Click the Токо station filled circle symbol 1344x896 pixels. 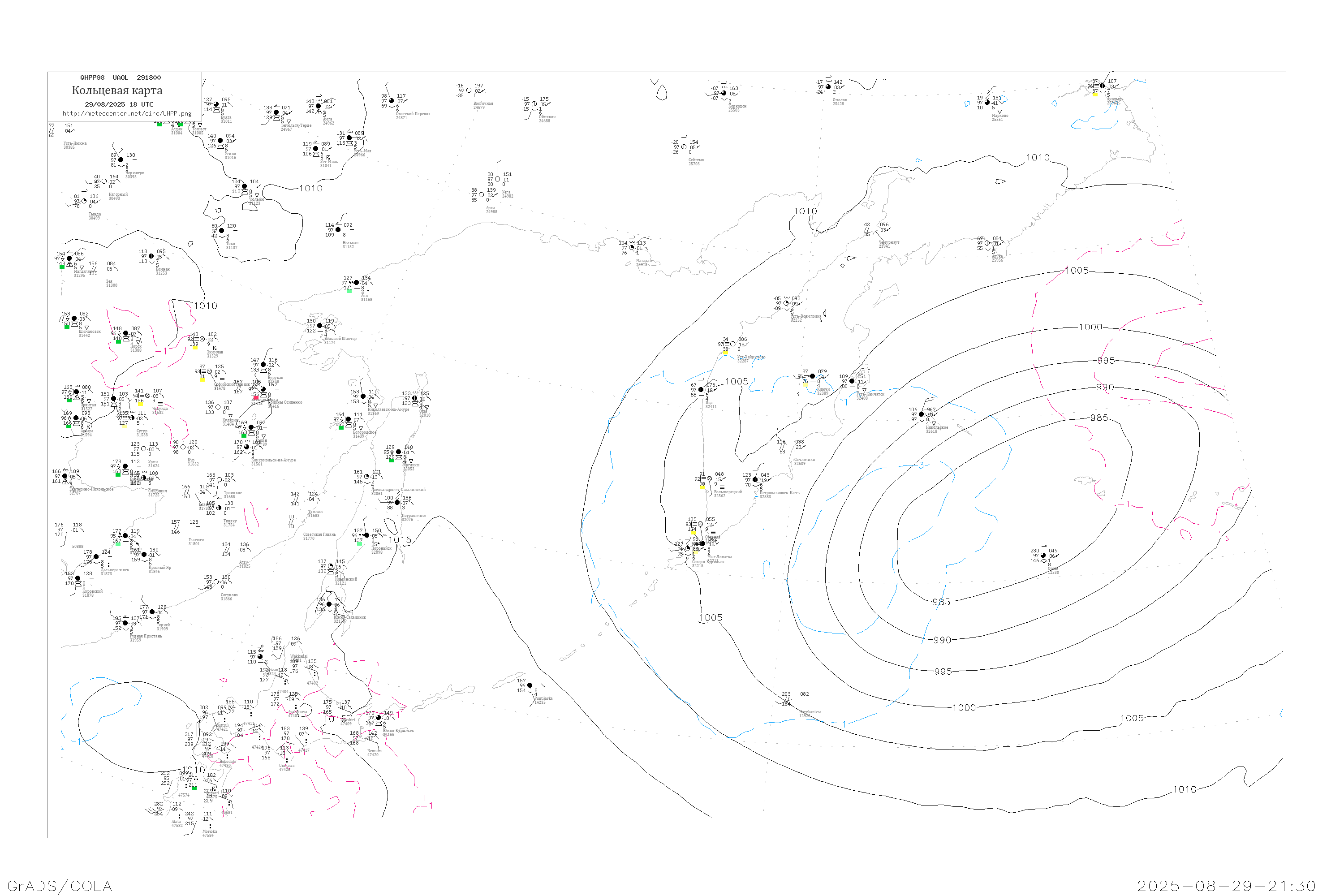coord(222,231)
